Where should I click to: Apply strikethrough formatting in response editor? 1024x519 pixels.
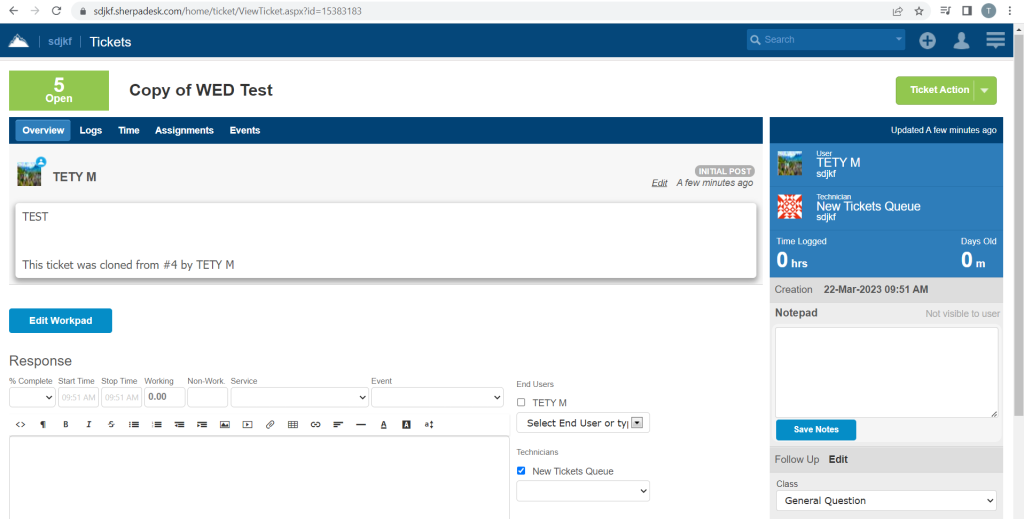(111, 424)
